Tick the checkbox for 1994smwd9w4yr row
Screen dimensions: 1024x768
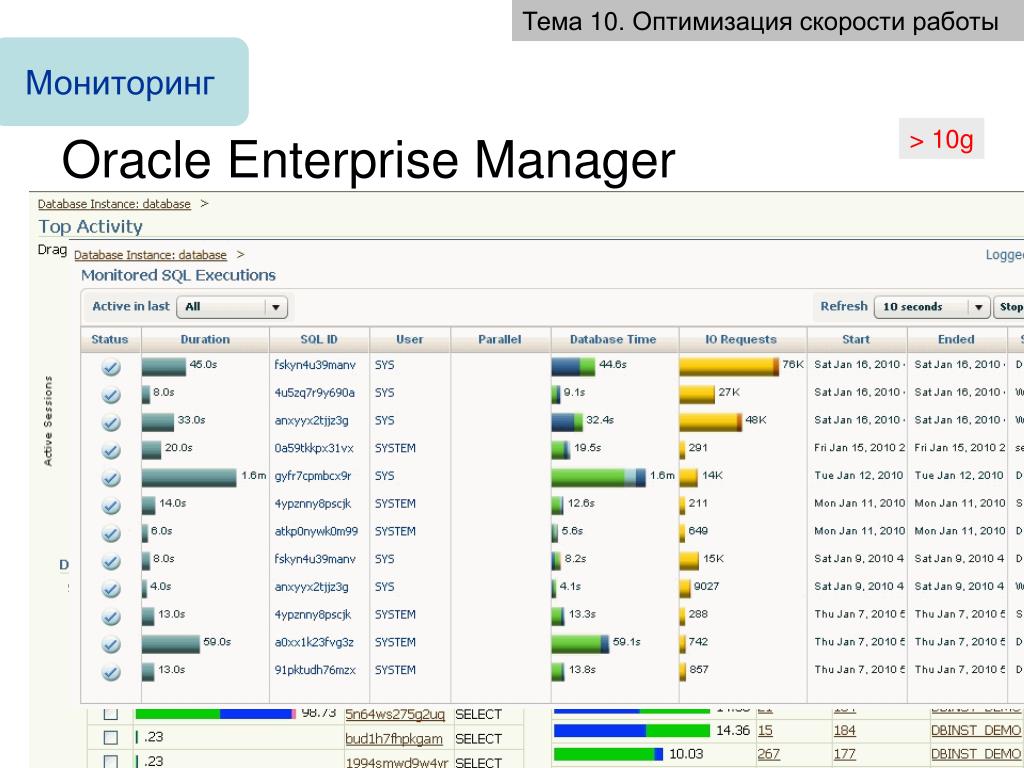111,761
